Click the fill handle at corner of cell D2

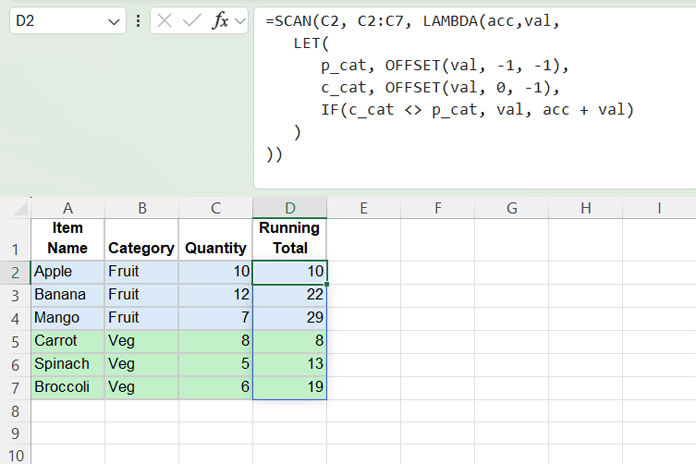327,284
